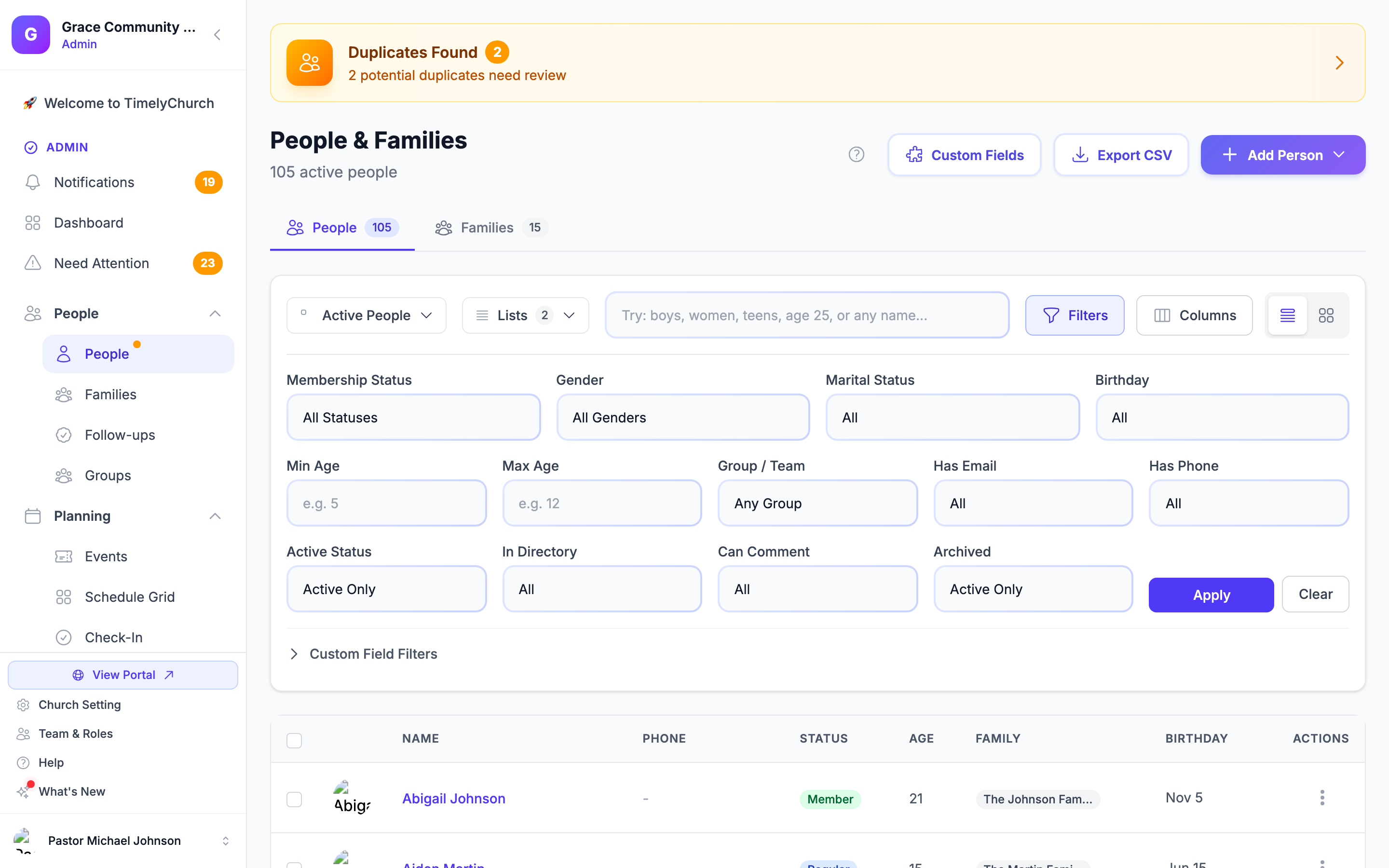Open Families in the sidebar menu
Viewport: 1389px width, 868px height.
138,394
